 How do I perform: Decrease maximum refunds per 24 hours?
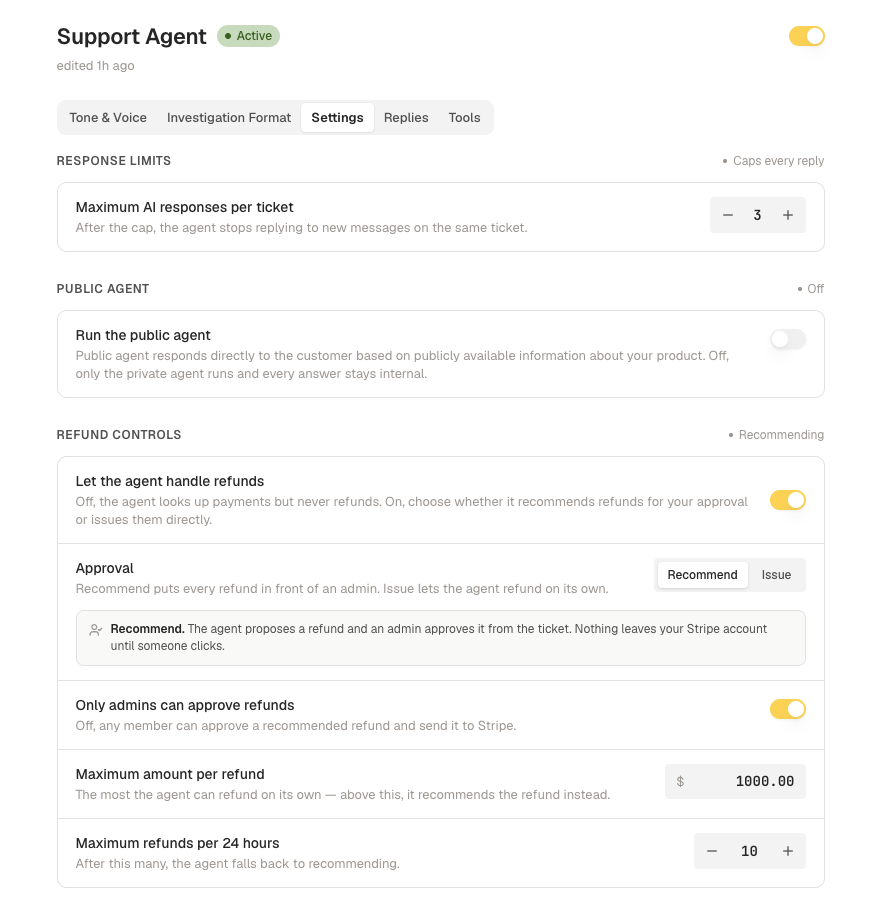click(712, 851)
